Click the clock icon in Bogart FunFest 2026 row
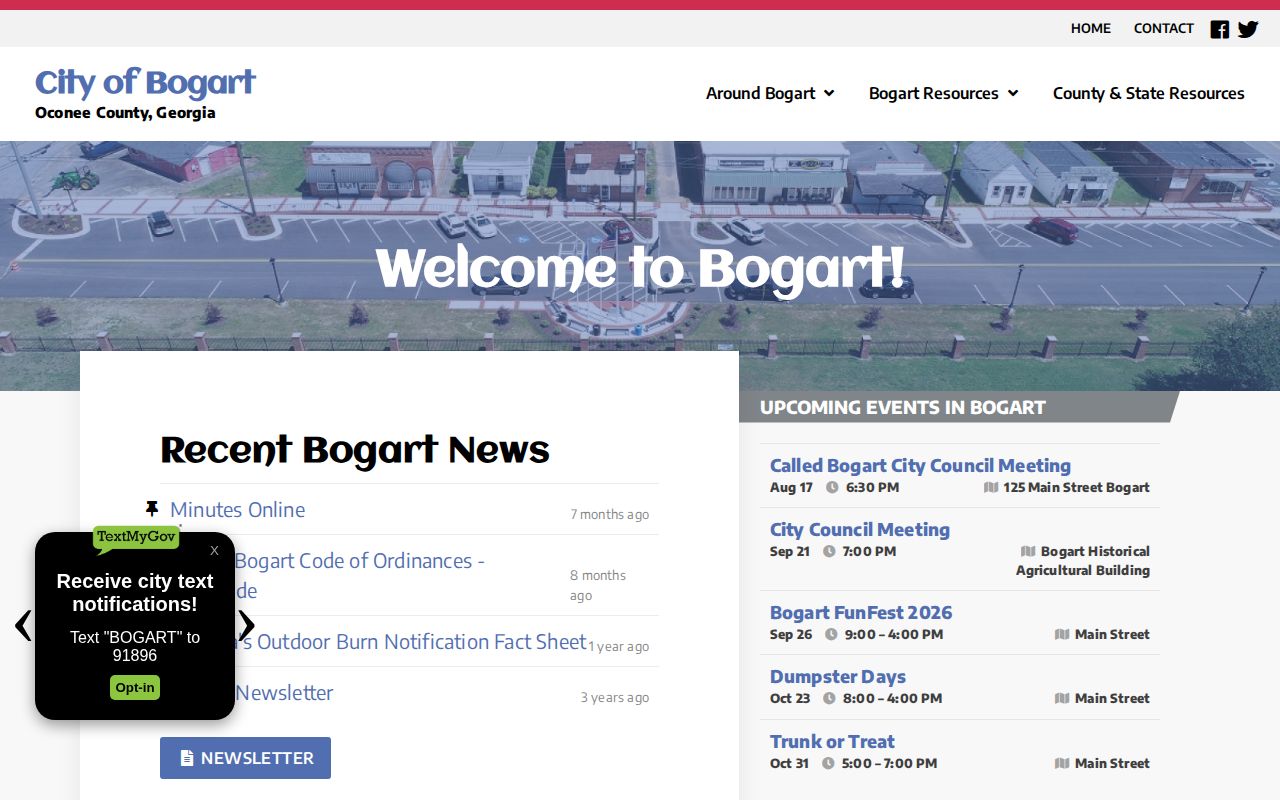Image resolution: width=1280 pixels, height=800 pixels. pyautogui.click(x=831, y=635)
